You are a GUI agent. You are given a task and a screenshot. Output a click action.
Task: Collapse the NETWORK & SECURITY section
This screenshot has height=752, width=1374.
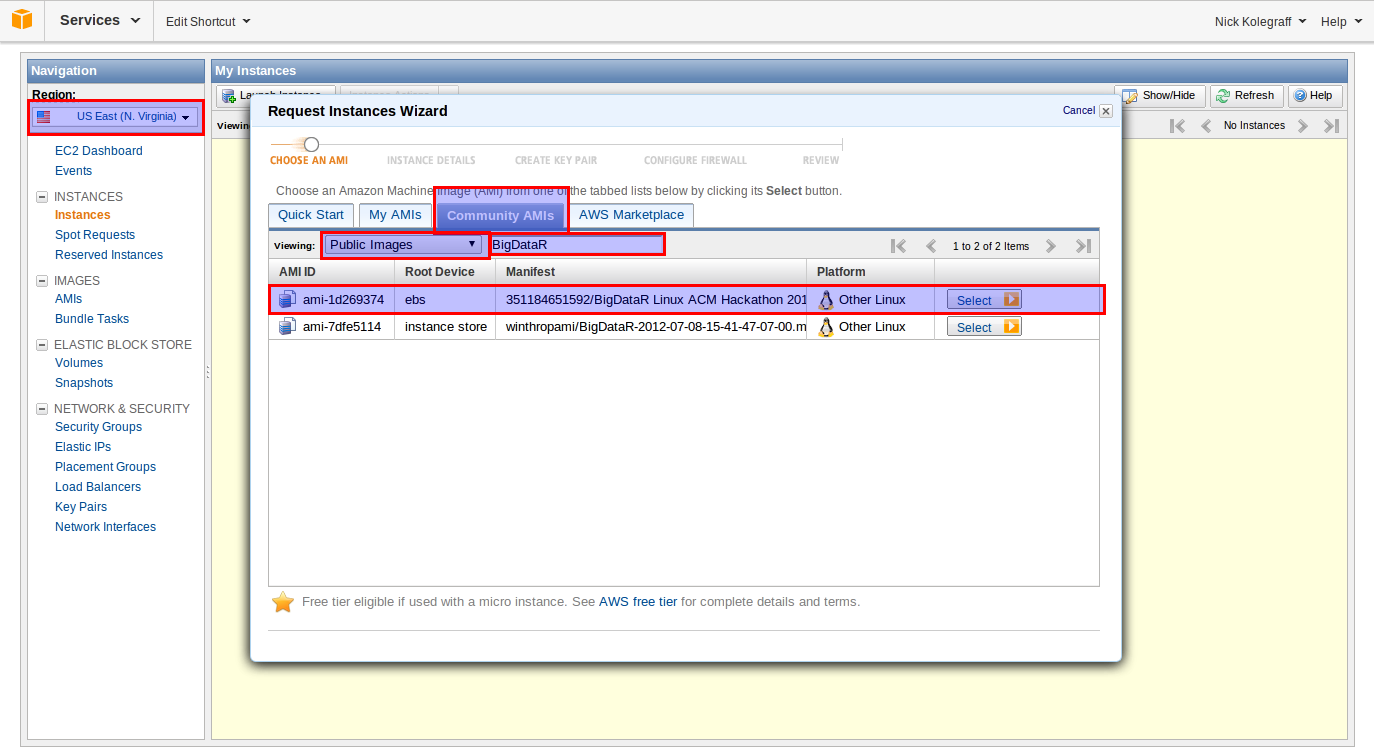(x=42, y=409)
